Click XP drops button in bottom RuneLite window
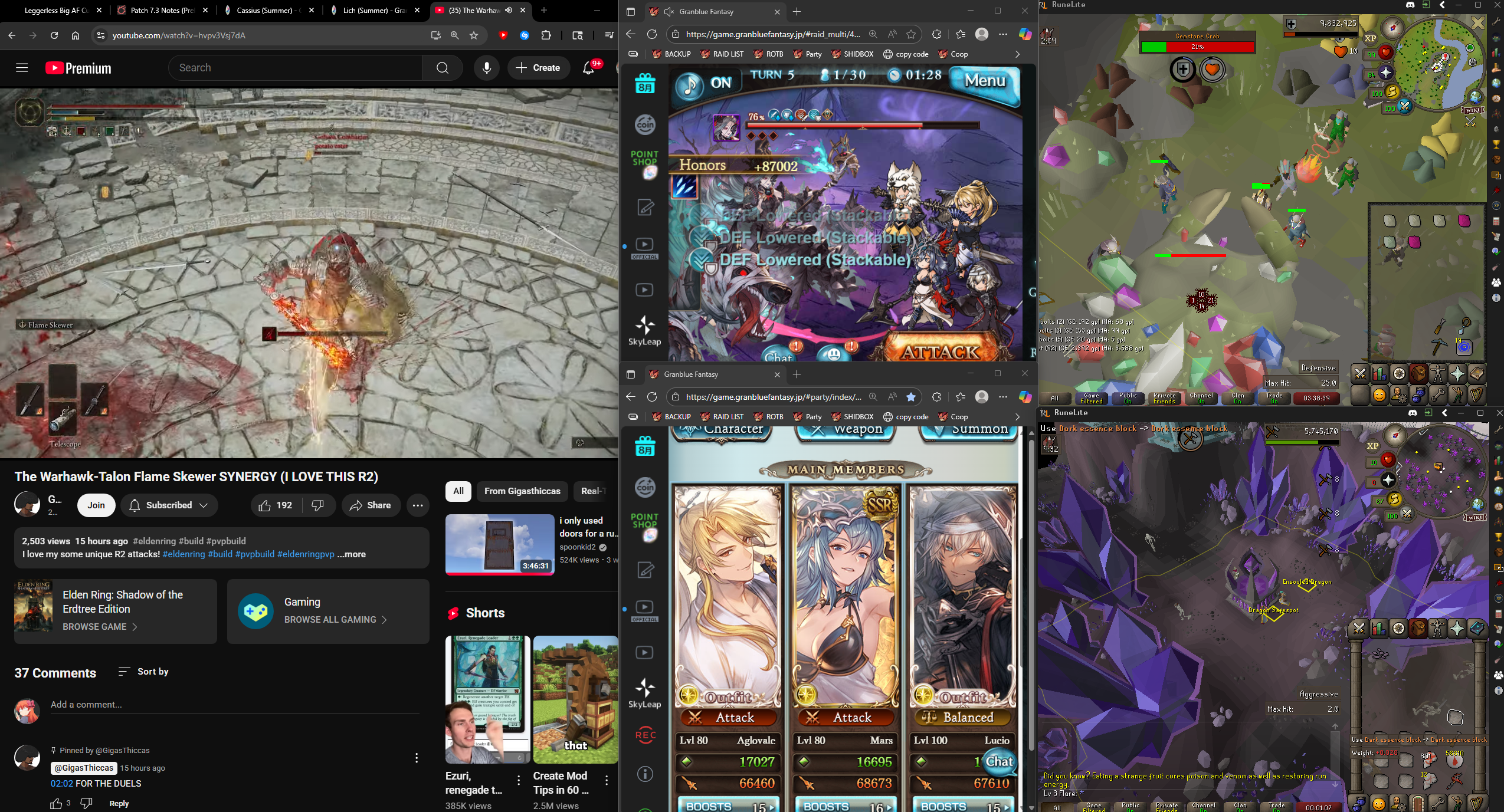The image size is (1504, 812). coord(1373,446)
